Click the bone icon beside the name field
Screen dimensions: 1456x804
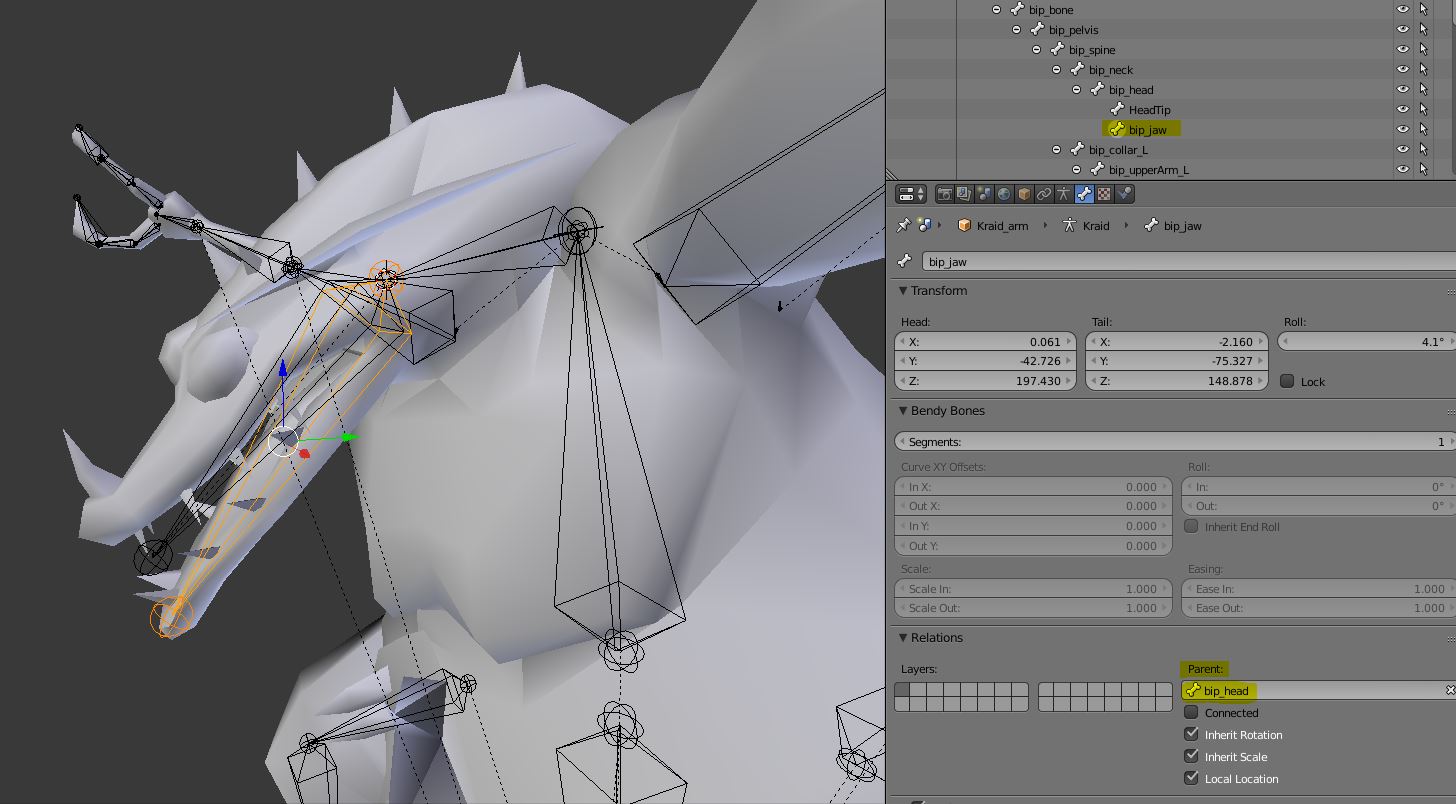(905, 261)
